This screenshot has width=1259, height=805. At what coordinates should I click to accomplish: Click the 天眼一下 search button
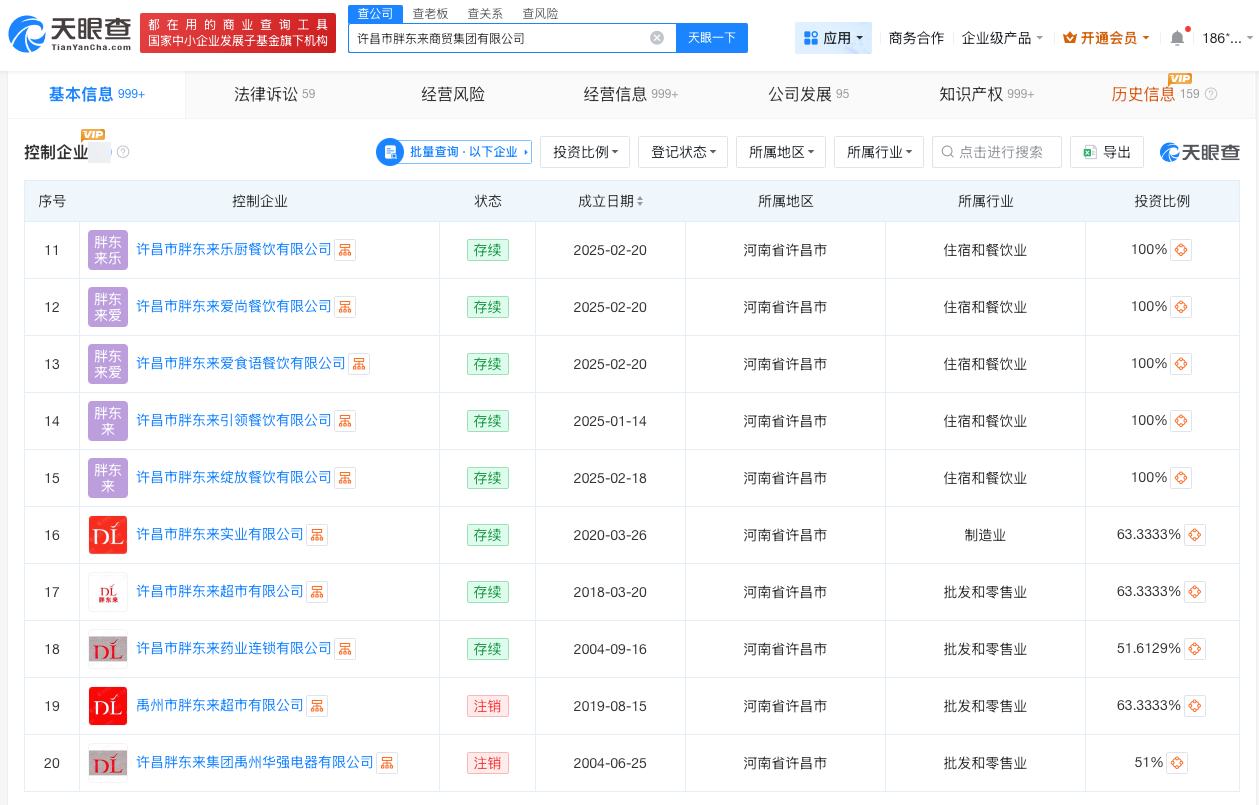711,38
